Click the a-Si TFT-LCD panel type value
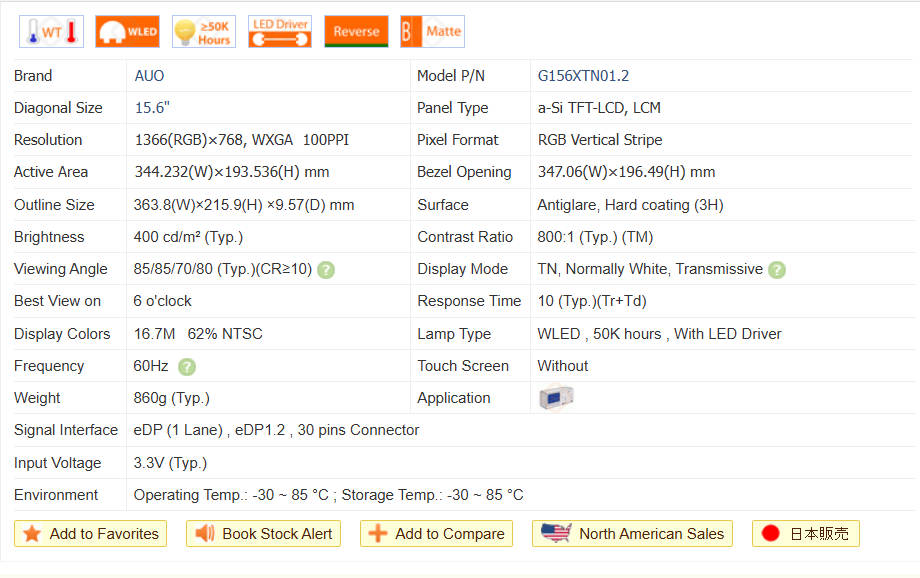 pyautogui.click(x=599, y=108)
